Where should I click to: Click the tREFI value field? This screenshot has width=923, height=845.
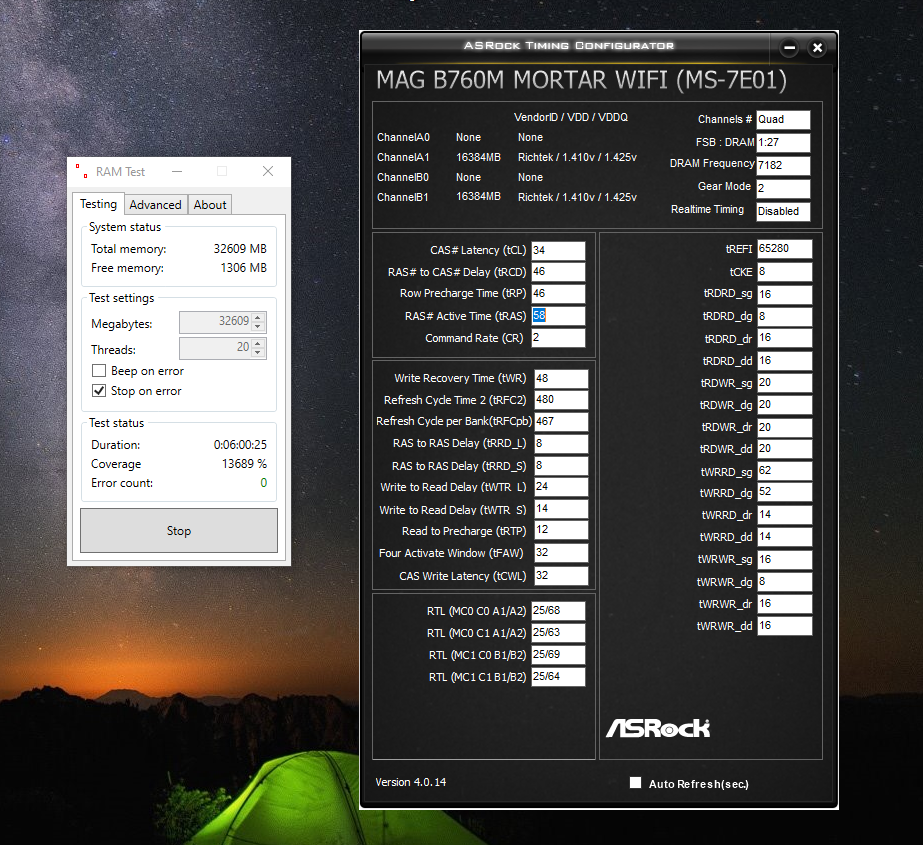[784, 248]
